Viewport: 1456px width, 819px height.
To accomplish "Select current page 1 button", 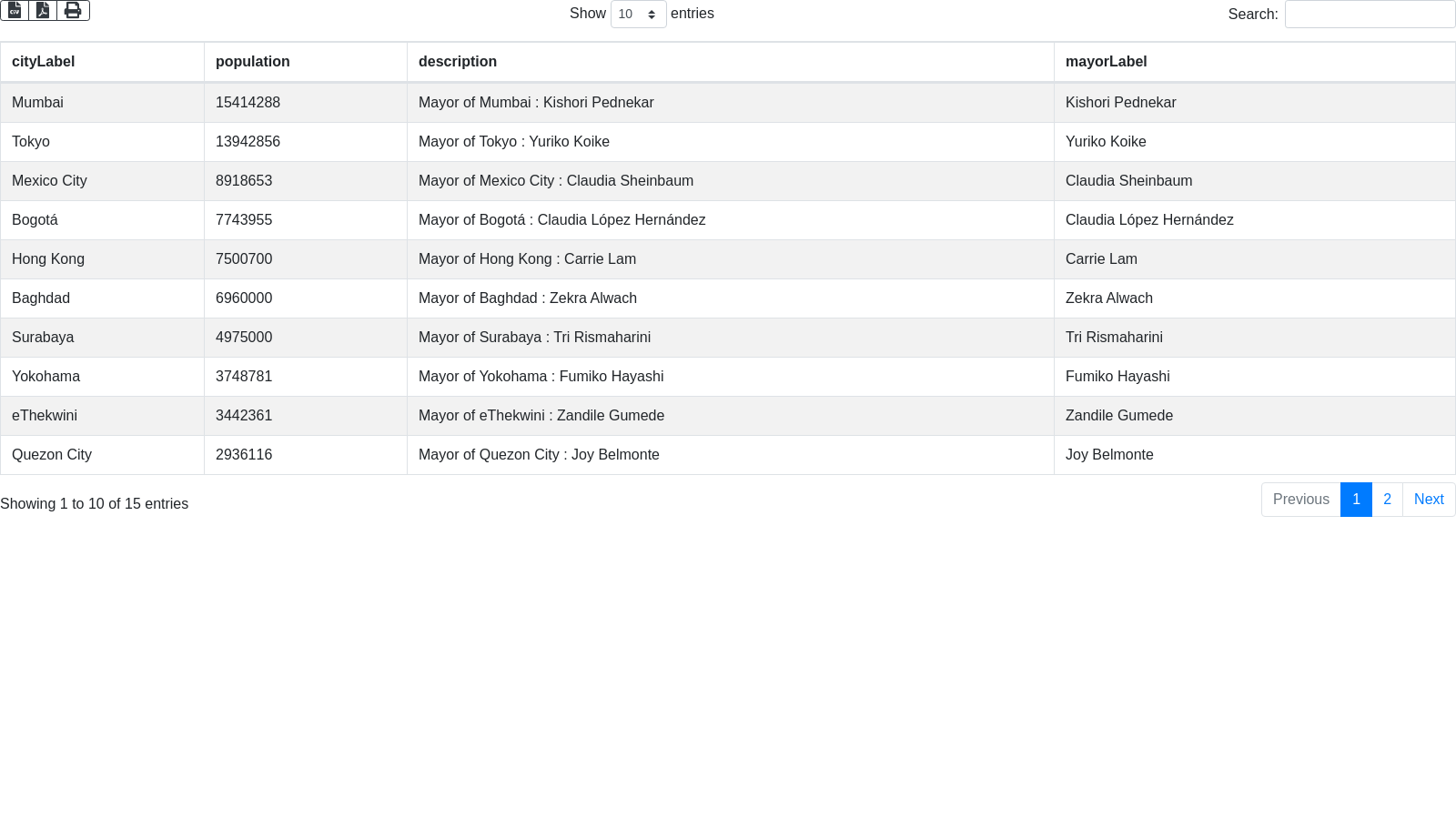I will 1356,500.
